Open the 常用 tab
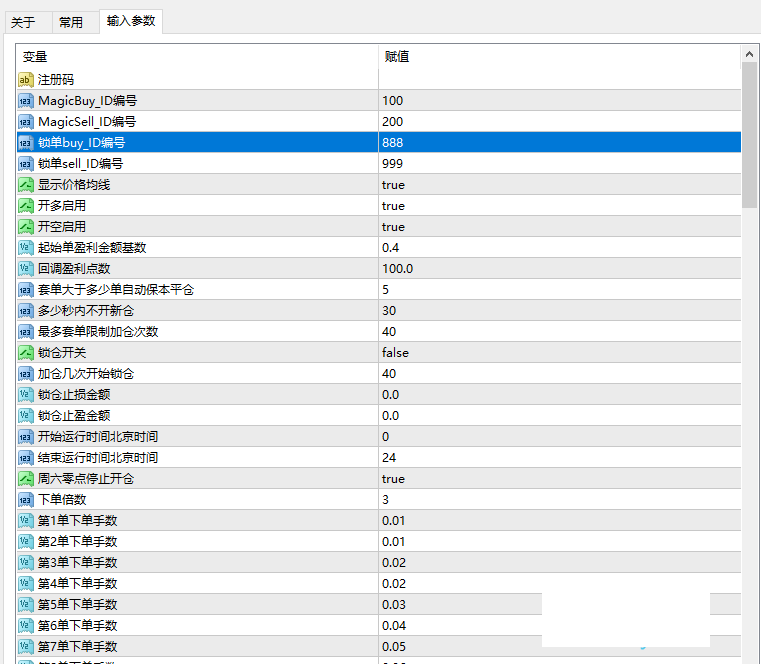The height and width of the screenshot is (664, 761). pyautogui.click(x=71, y=22)
